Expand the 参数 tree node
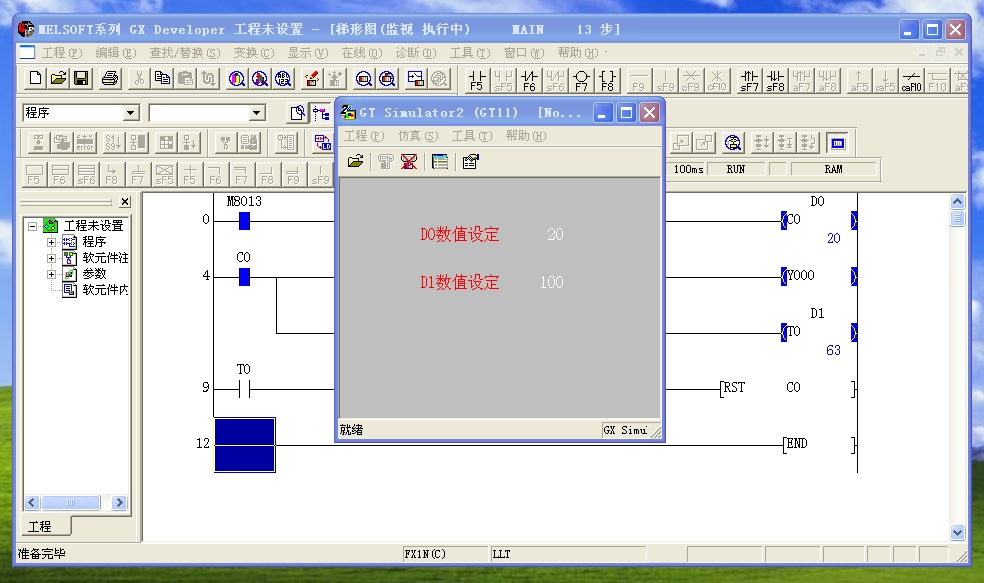 (51, 274)
